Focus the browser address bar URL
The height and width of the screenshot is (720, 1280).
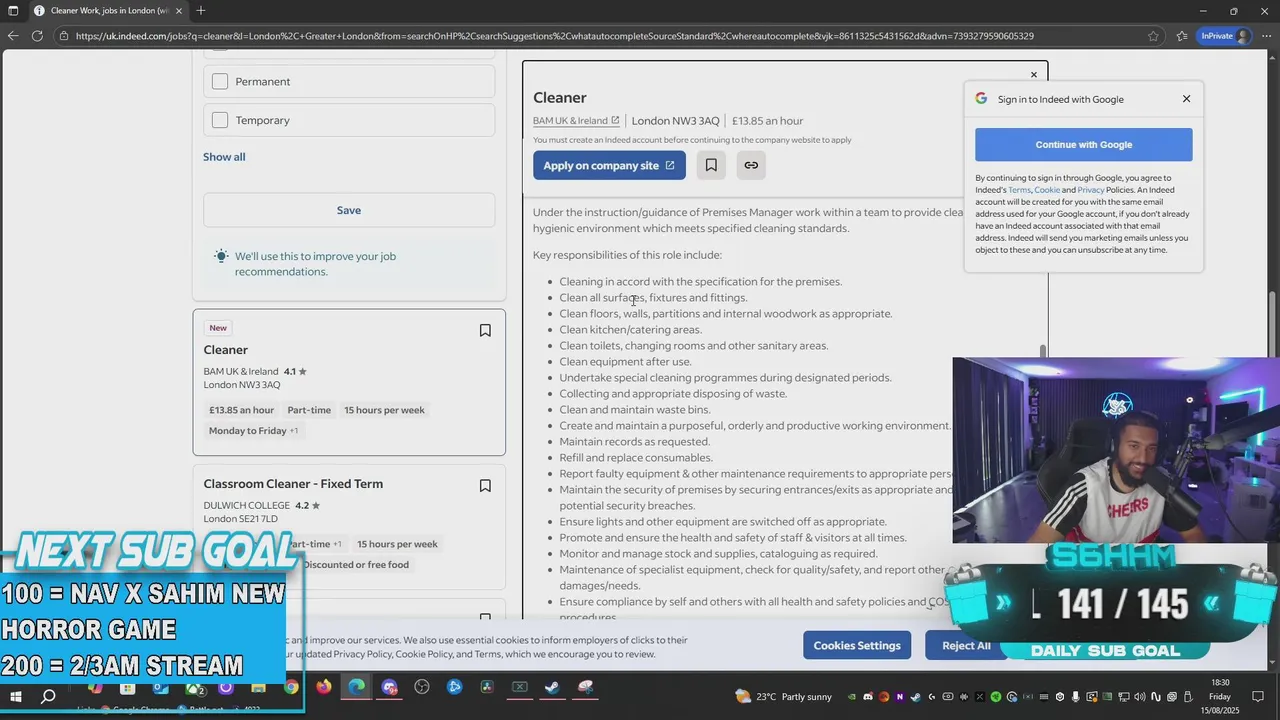coord(555,36)
